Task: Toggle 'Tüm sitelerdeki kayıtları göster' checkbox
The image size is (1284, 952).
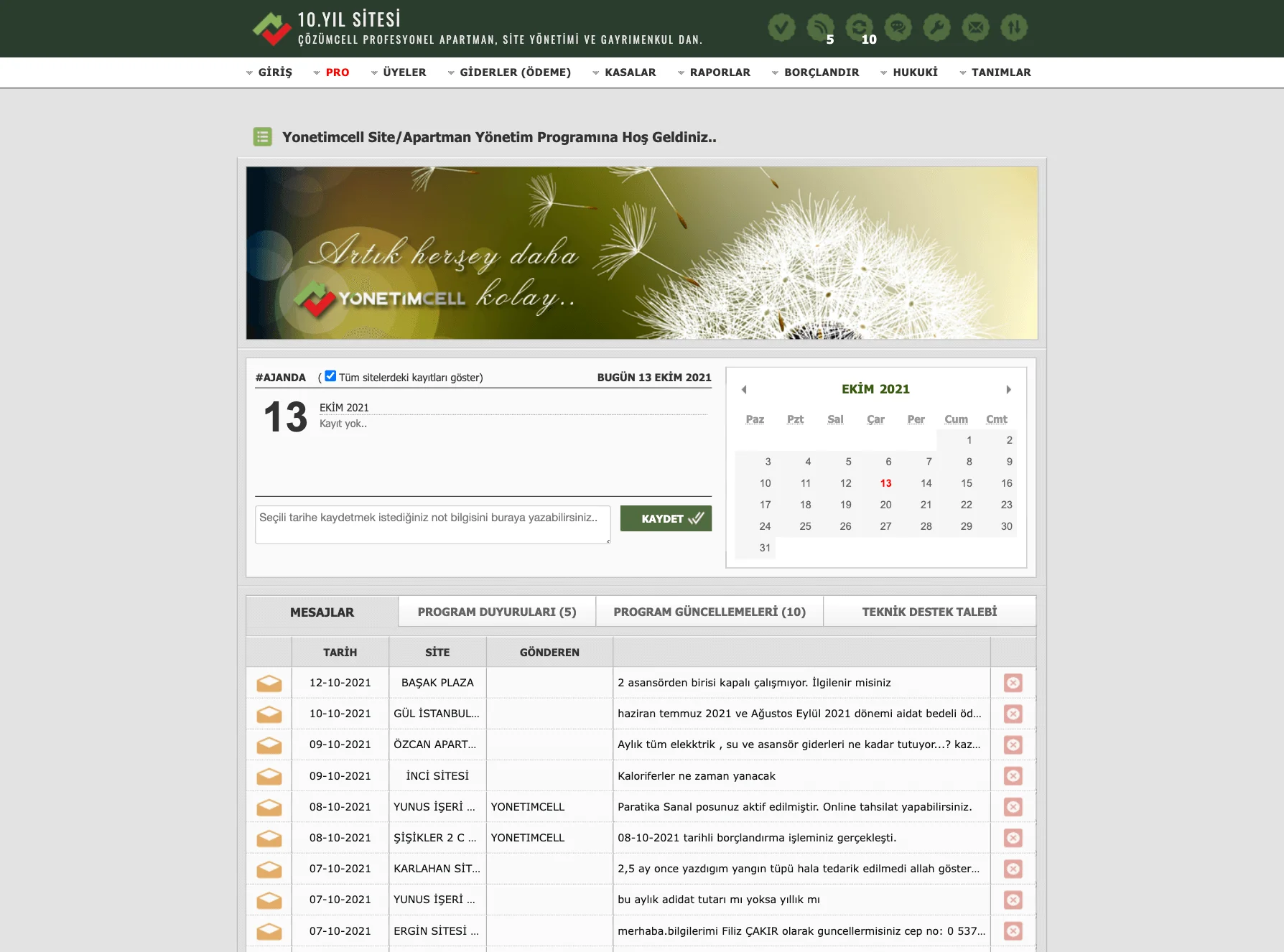Action: (x=330, y=376)
